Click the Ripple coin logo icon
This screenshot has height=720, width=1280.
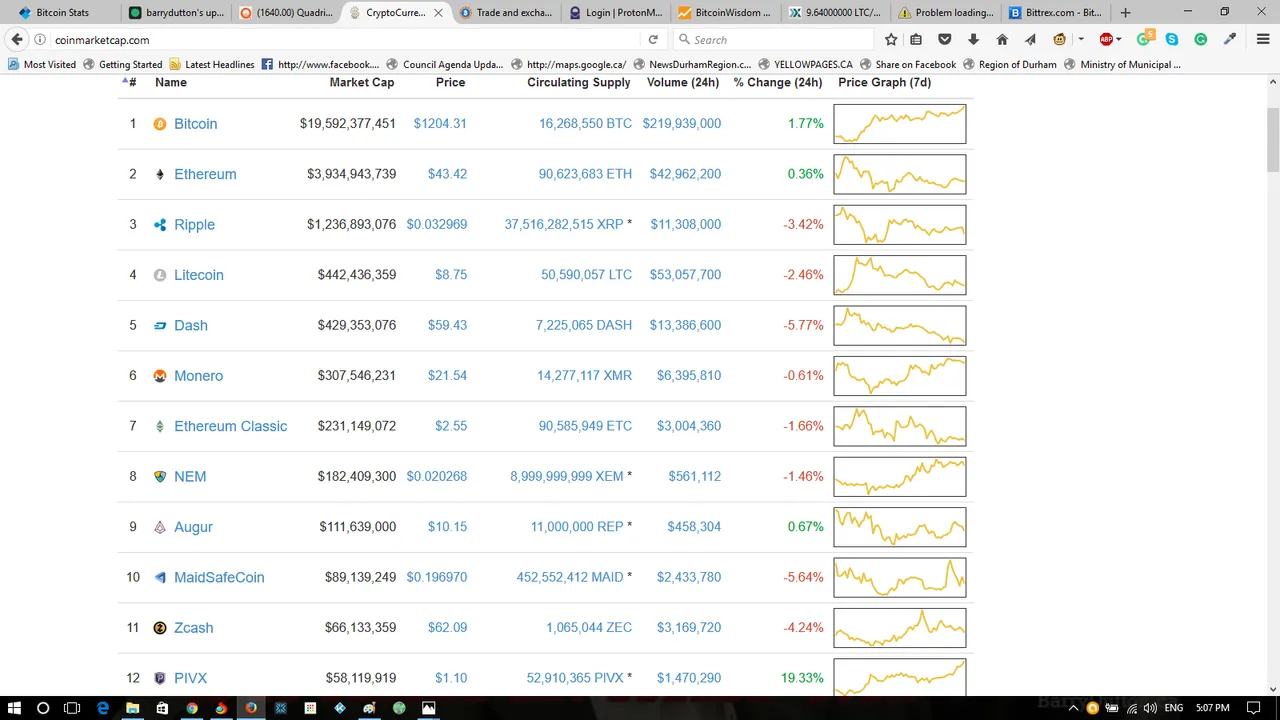coord(160,225)
